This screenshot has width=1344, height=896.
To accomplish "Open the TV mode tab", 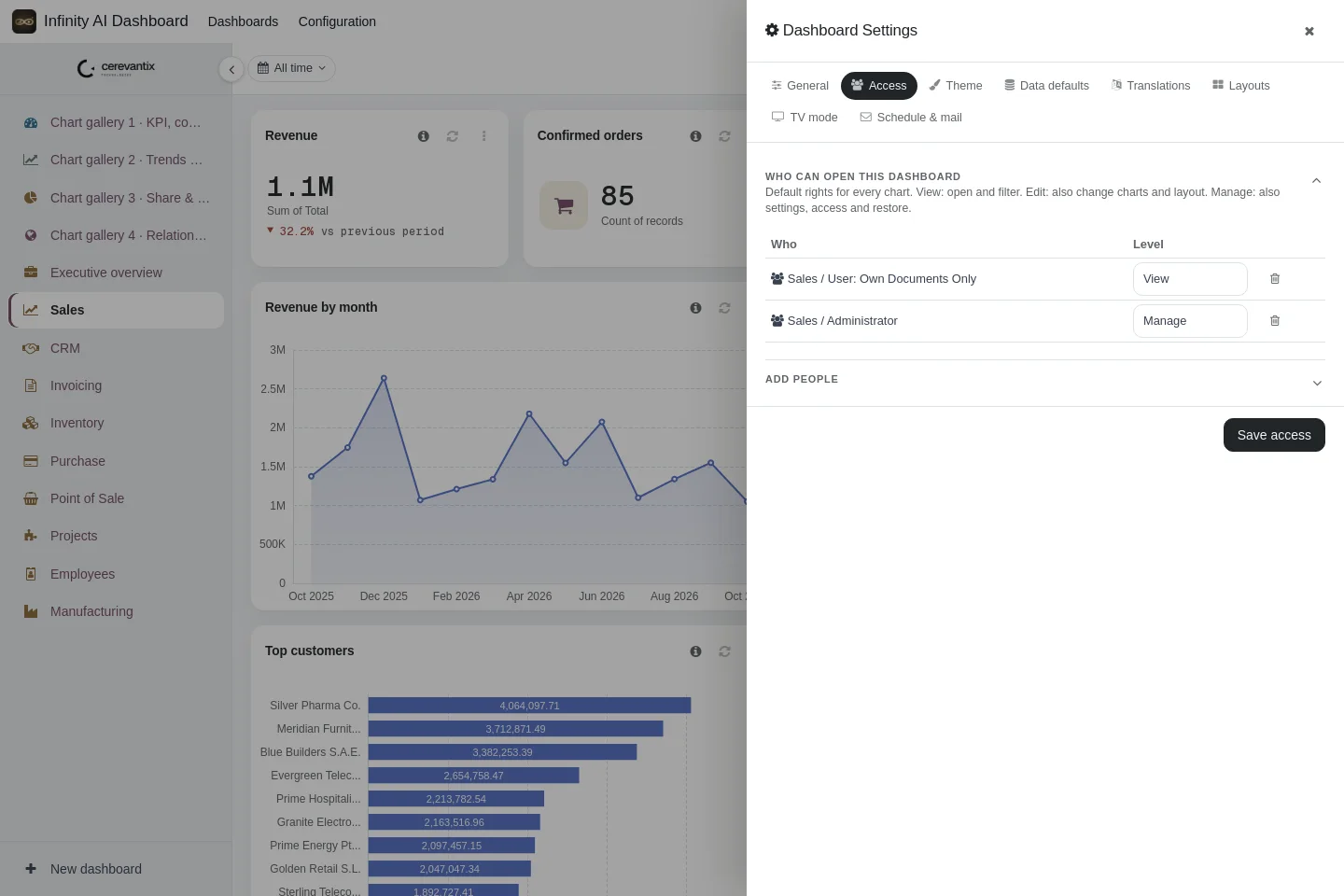I will point(805,118).
